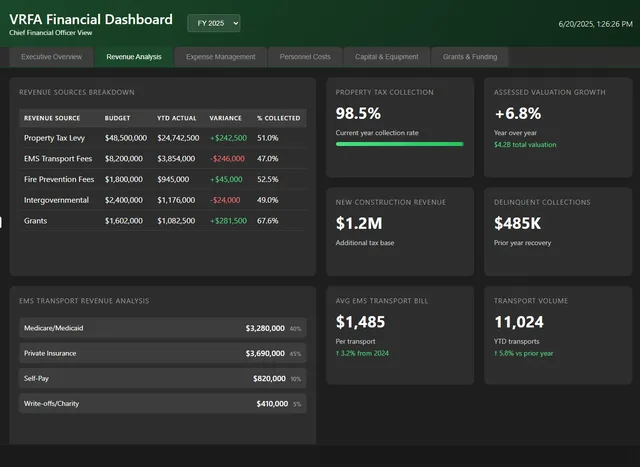640x467 pixels.
Task: Click the 11,024 transport volume value
Action: (x=519, y=322)
